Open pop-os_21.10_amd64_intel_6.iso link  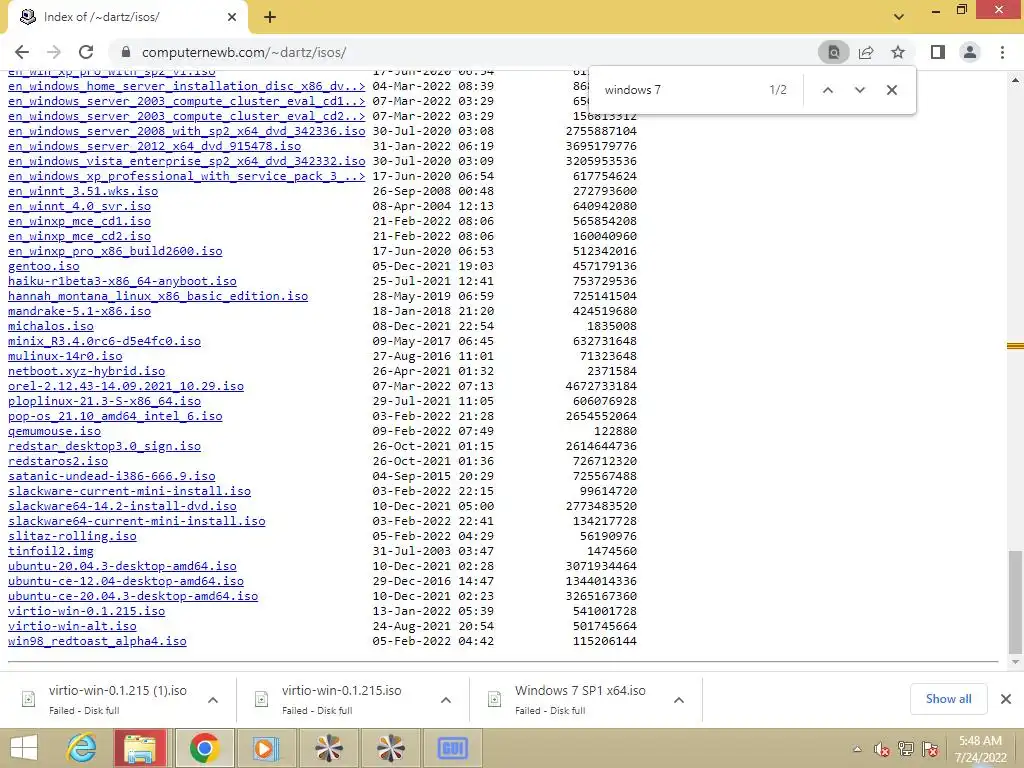[x=115, y=416]
